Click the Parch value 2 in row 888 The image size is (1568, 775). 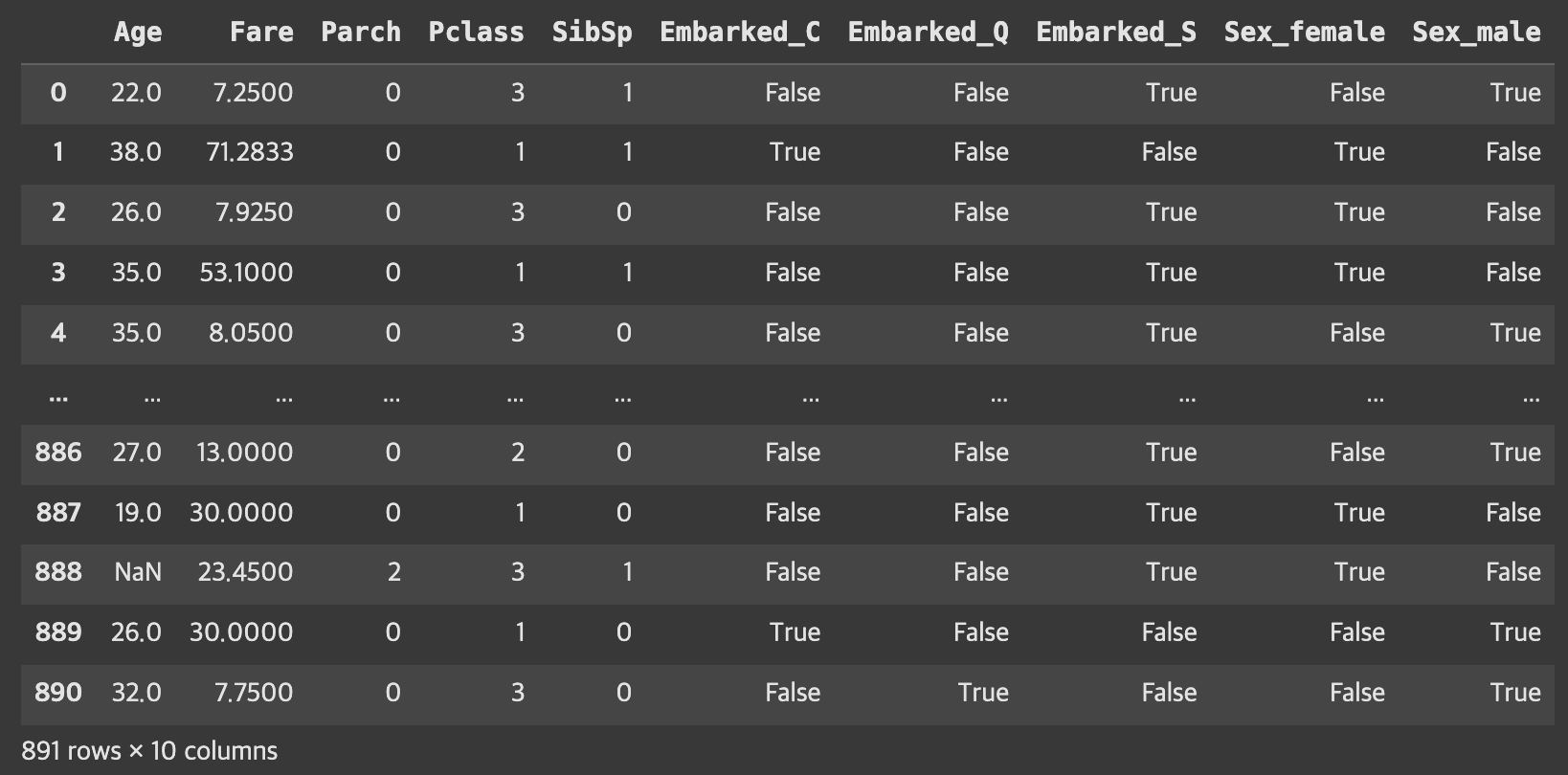(393, 572)
